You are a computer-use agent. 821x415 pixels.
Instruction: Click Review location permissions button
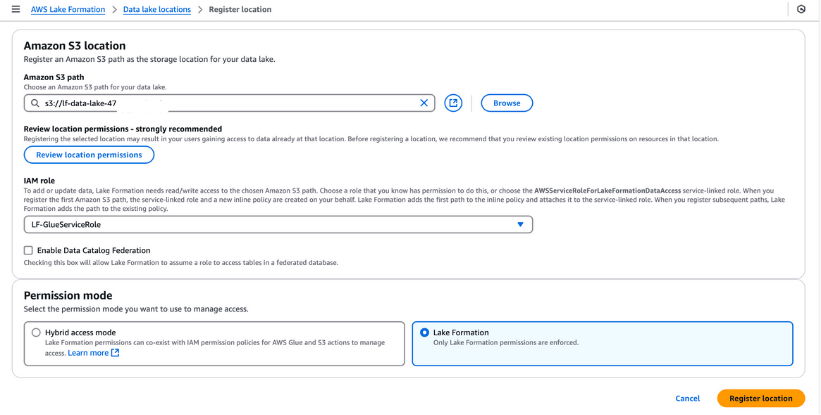[89, 155]
